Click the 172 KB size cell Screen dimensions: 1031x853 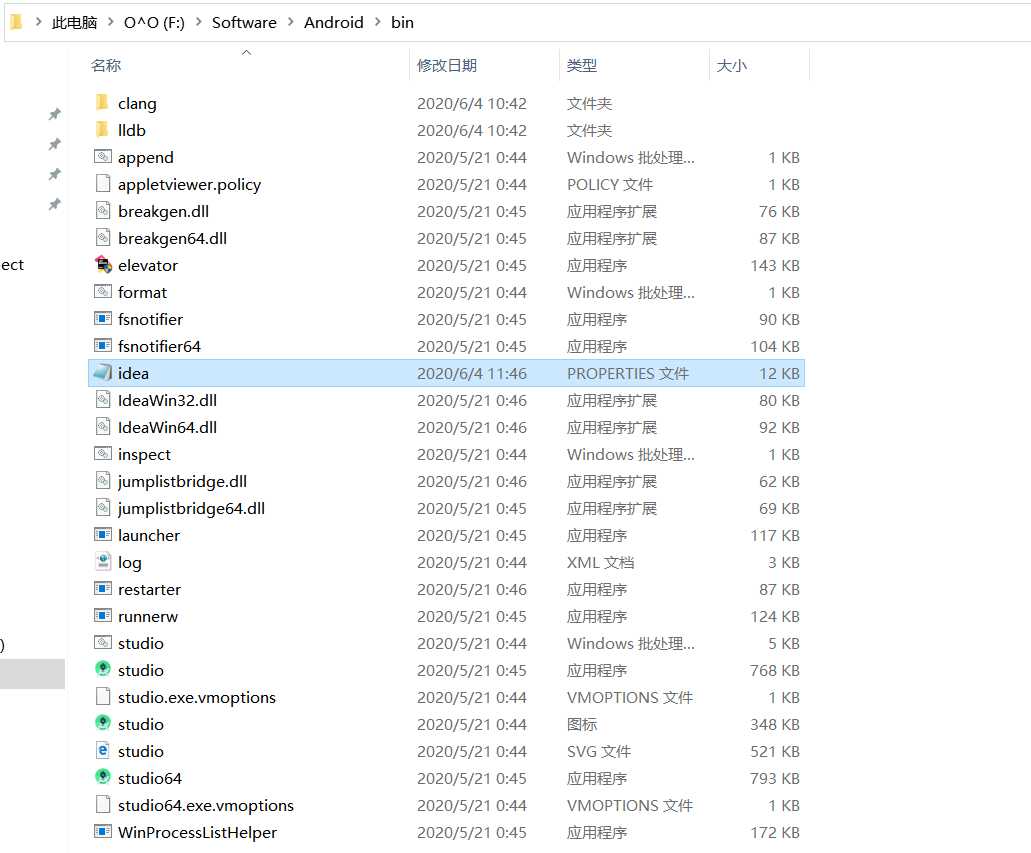[775, 833]
